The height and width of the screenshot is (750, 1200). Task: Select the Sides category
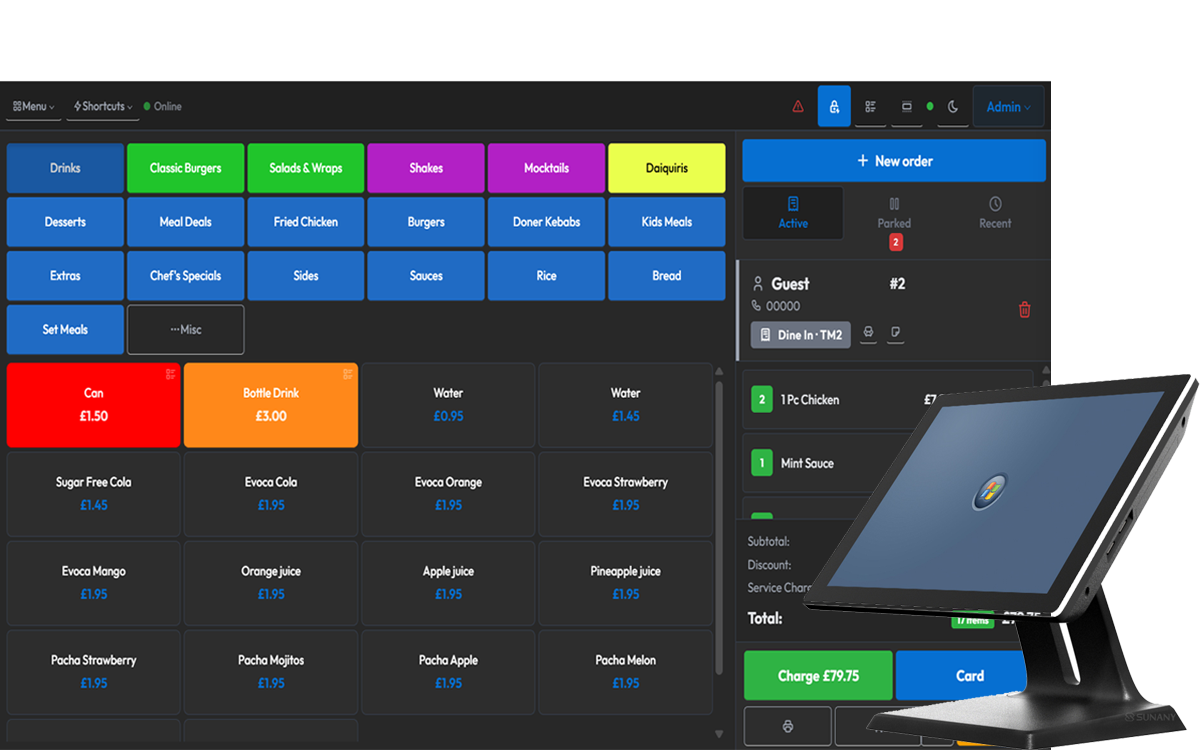pos(306,276)
